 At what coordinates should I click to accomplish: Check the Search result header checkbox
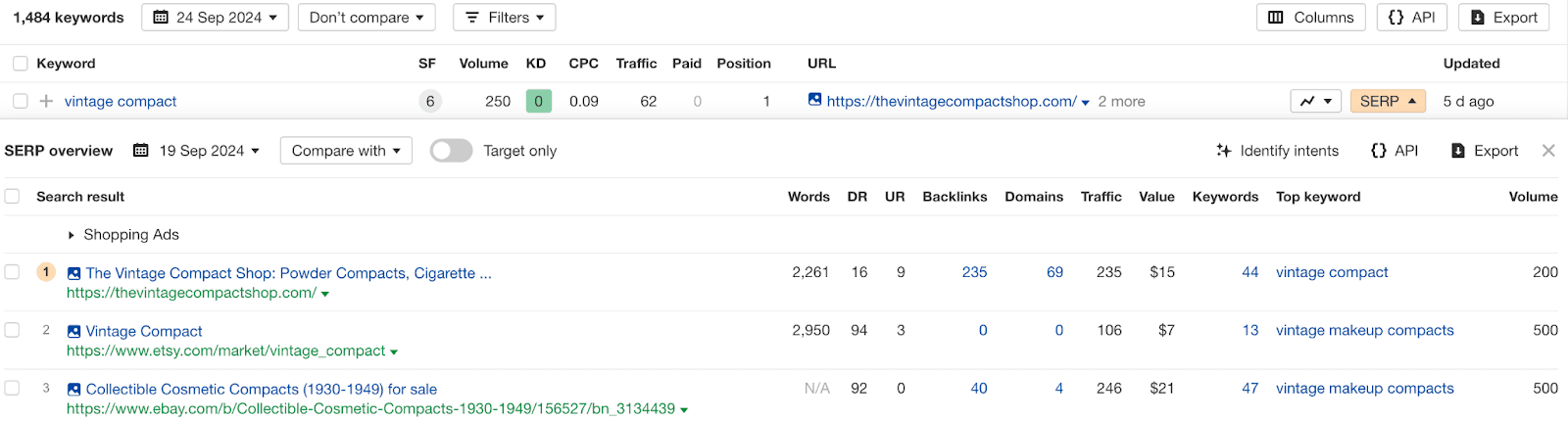[13, 197]
